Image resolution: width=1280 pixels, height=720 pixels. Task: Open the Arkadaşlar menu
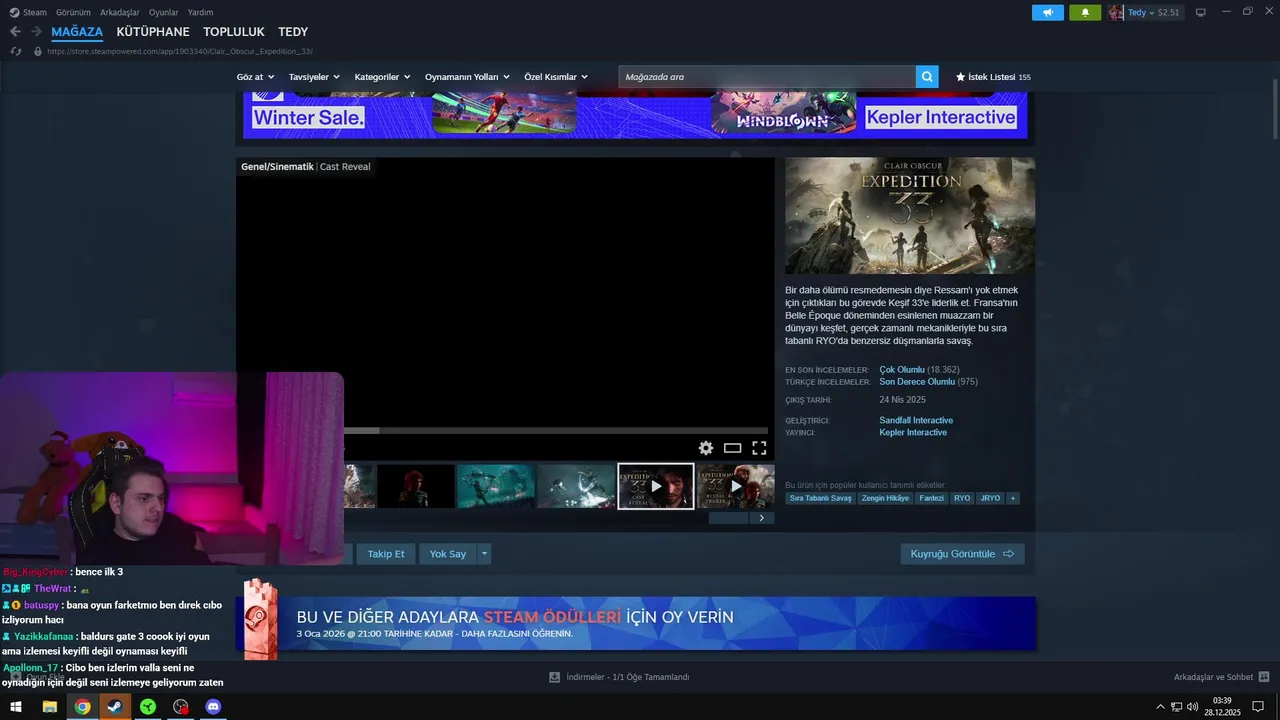120,12
